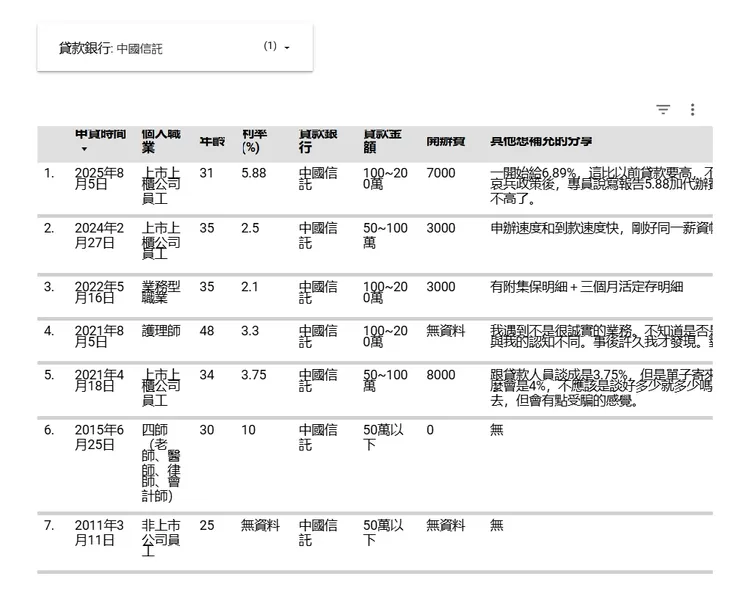Toggle the sort arrow under 申貸時間 header

84,149
